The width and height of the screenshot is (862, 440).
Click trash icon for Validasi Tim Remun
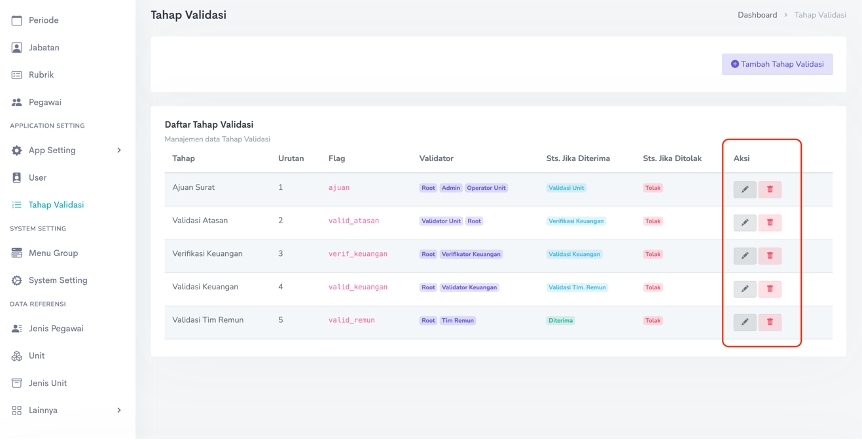point(770,322)
